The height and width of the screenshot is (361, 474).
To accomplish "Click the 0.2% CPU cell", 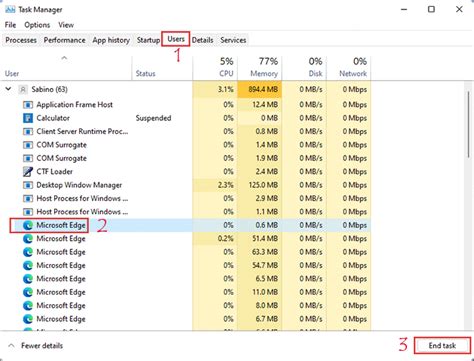I will coord(215,239).
